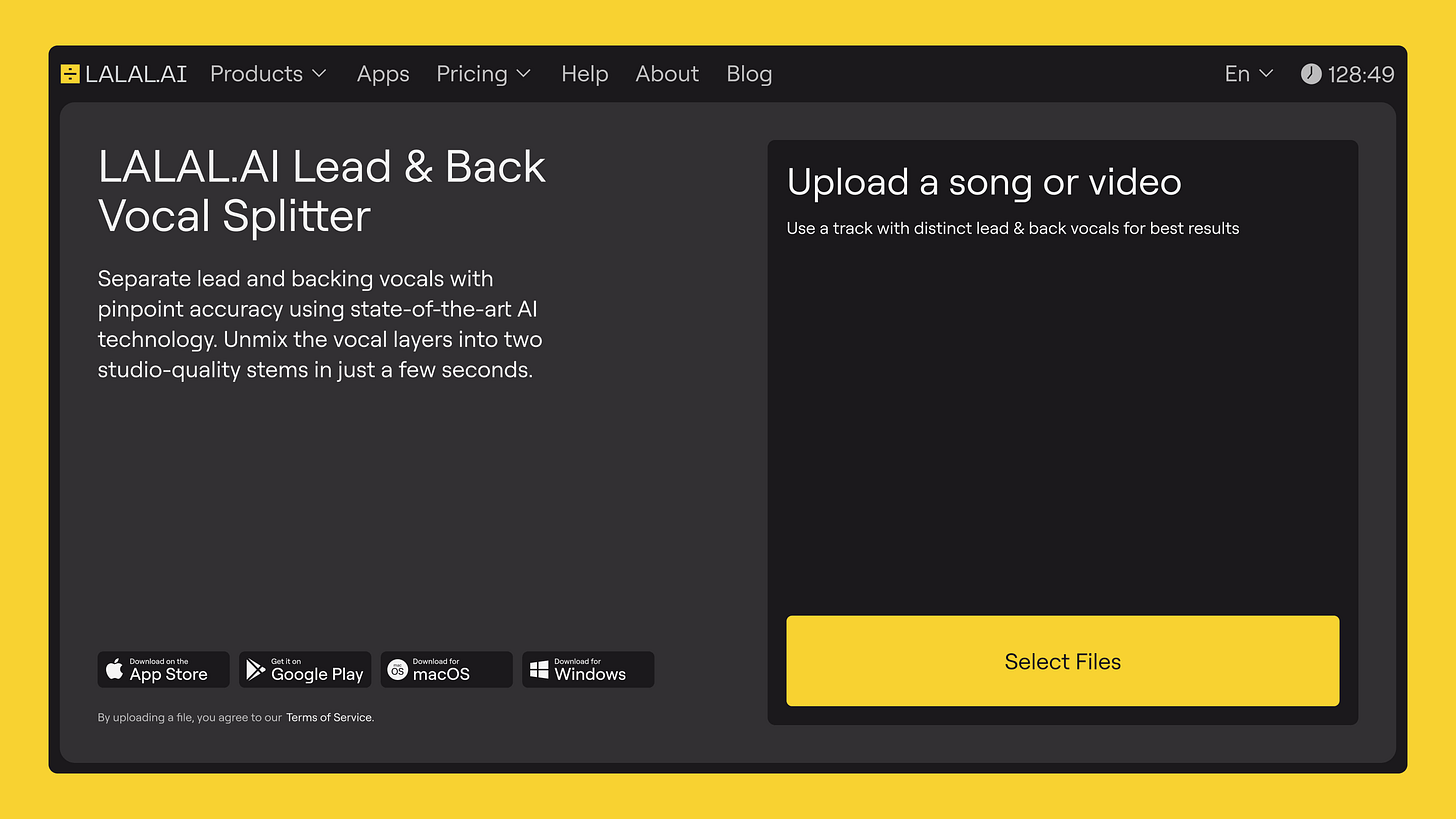The height and width of the screenshot is (819, 1456).
Task: Go to the About page
Action: click(667, 74)
